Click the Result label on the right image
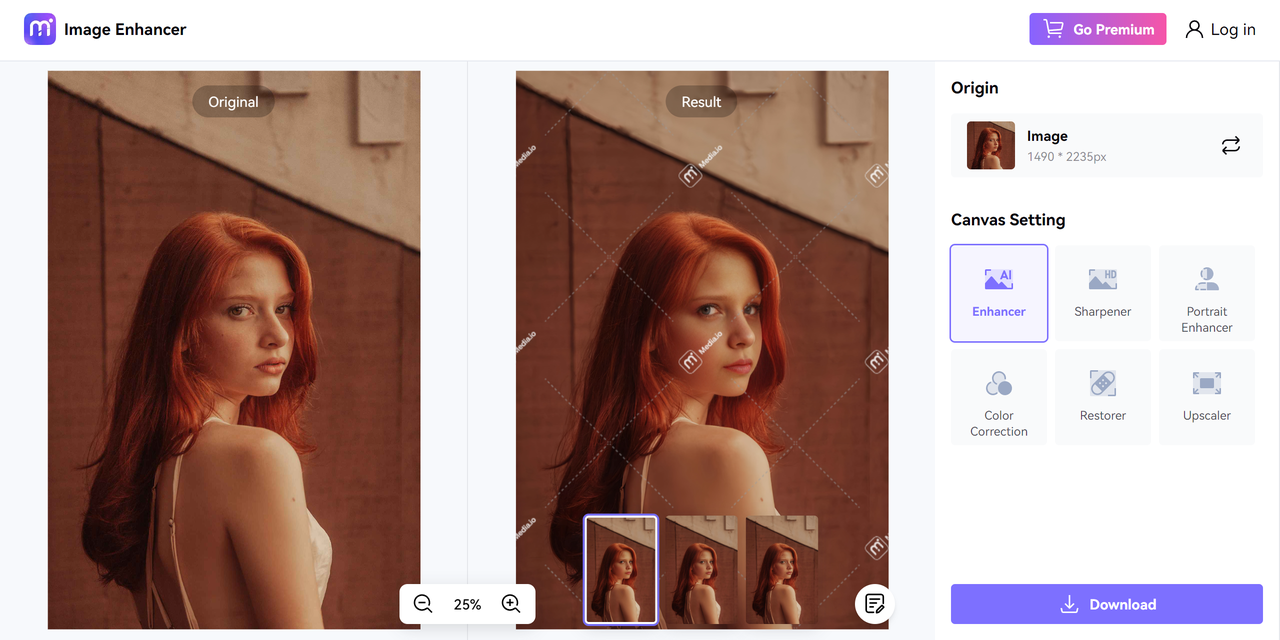The height and width of the screenshot is (640, 1280). coord(701,102)
